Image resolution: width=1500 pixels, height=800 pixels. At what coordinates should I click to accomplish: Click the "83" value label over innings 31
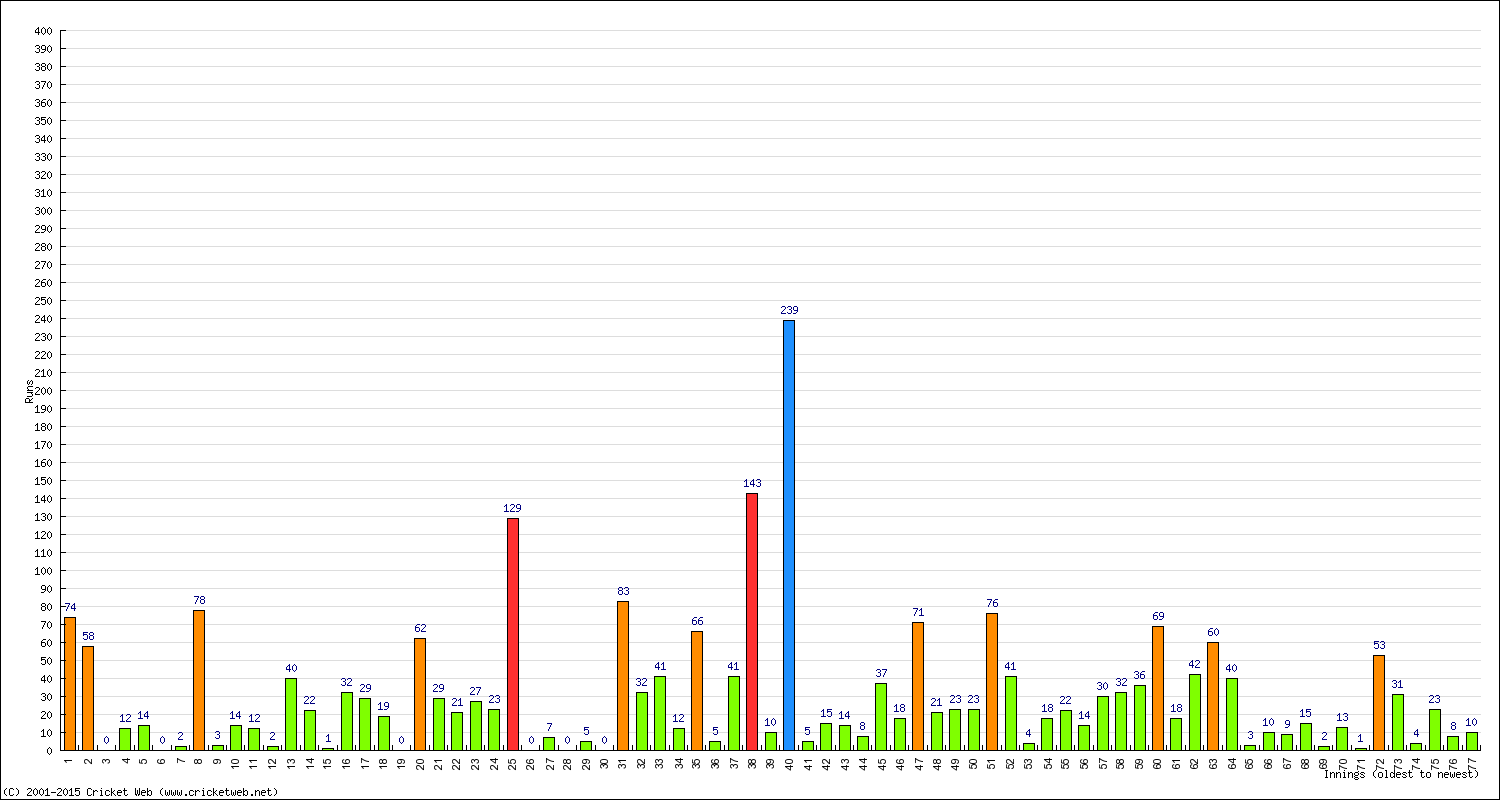point(623,591)
